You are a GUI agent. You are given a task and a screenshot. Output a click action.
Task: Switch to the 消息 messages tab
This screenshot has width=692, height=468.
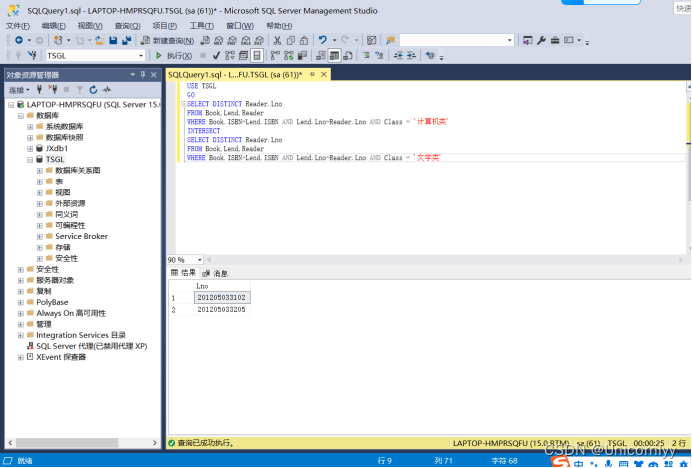[x=215, y=273]
